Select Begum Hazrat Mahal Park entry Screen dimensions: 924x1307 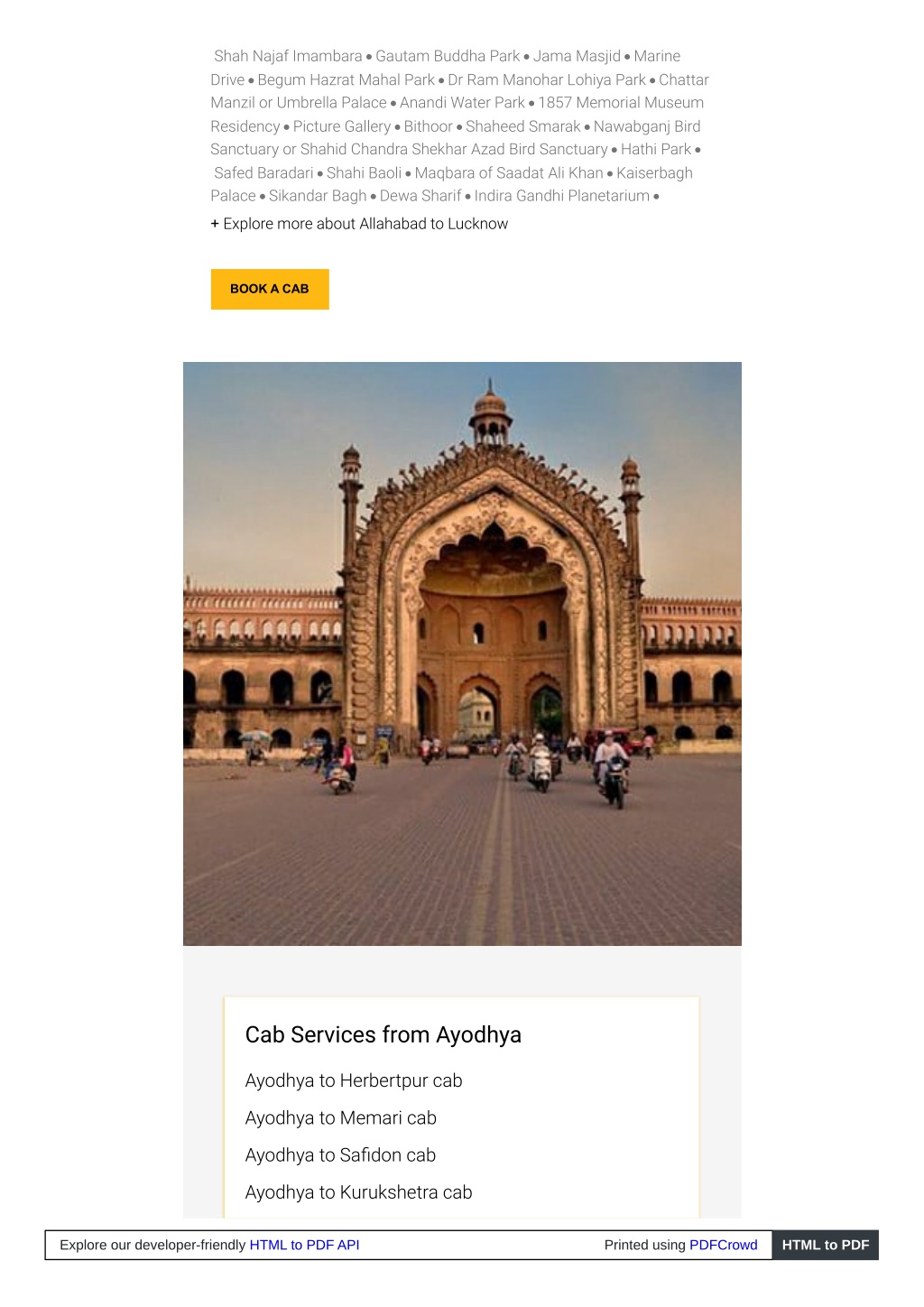tap(346, 79)
